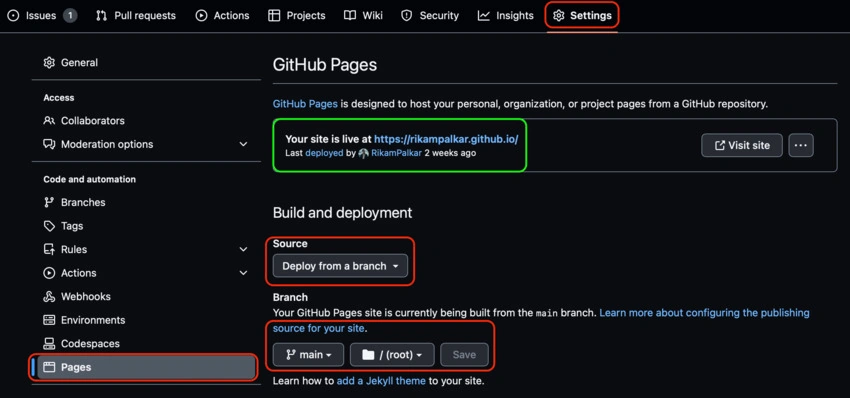Click the Source label
850x398 pixels.
[x=290, y=244]
